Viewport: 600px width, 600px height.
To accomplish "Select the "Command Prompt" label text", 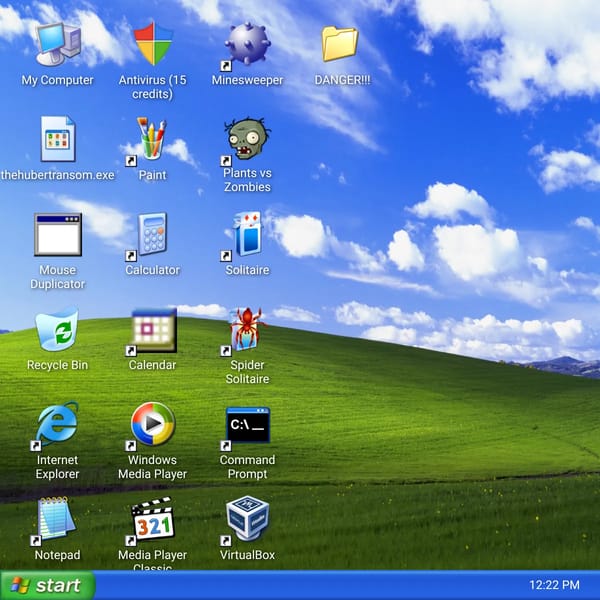I will 247,467.
